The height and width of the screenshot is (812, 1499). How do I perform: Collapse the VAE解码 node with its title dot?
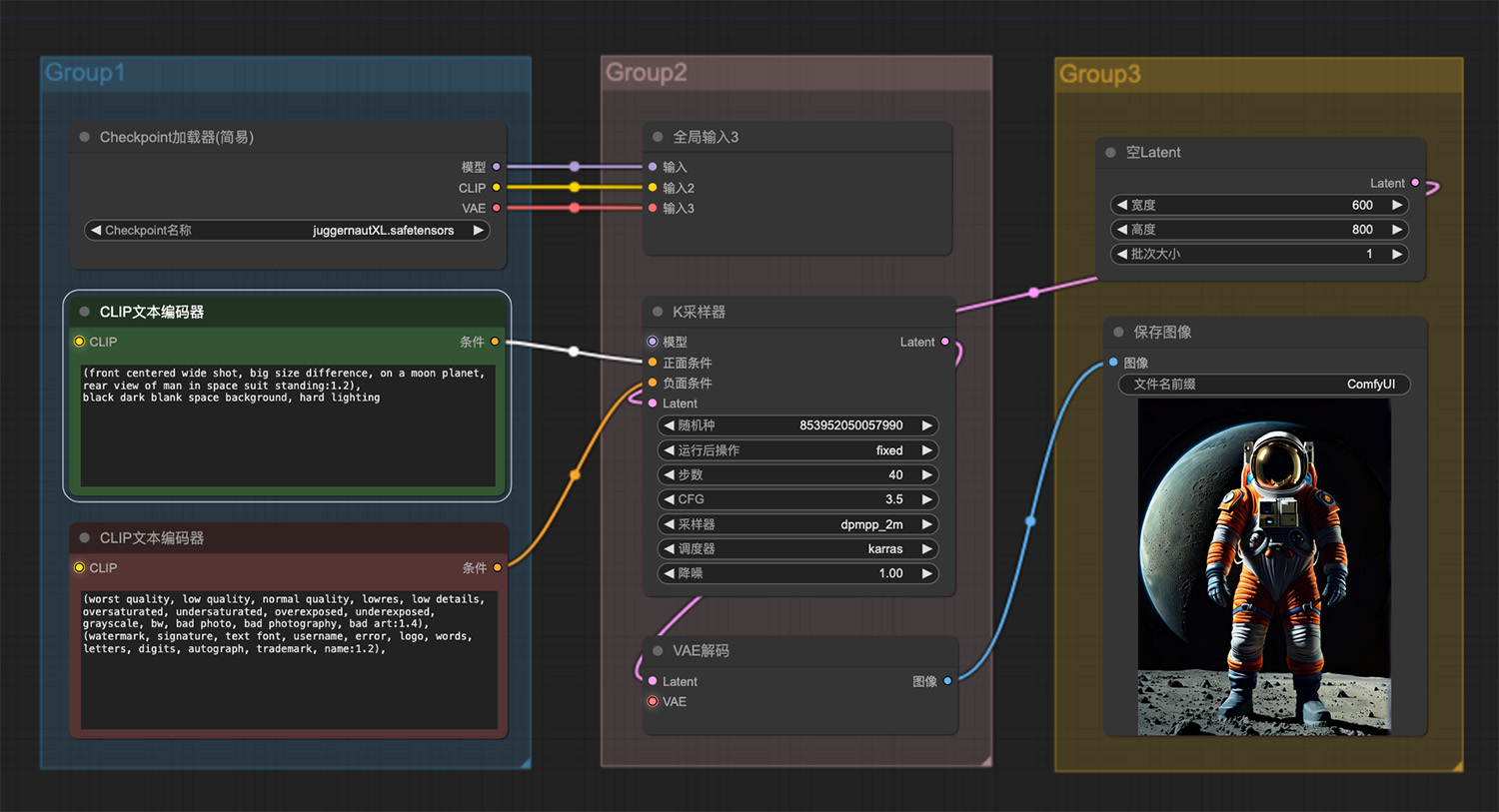click(x=658, y=650)
